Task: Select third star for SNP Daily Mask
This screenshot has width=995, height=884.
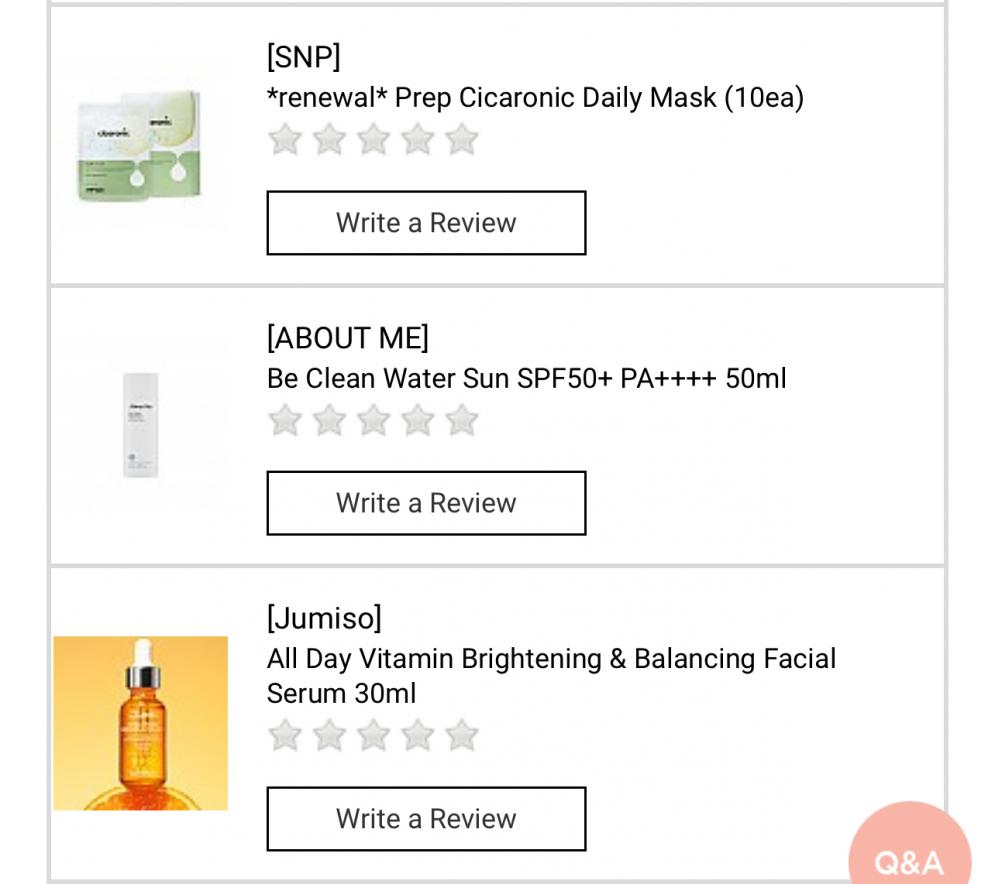Action: click(373, 140)
